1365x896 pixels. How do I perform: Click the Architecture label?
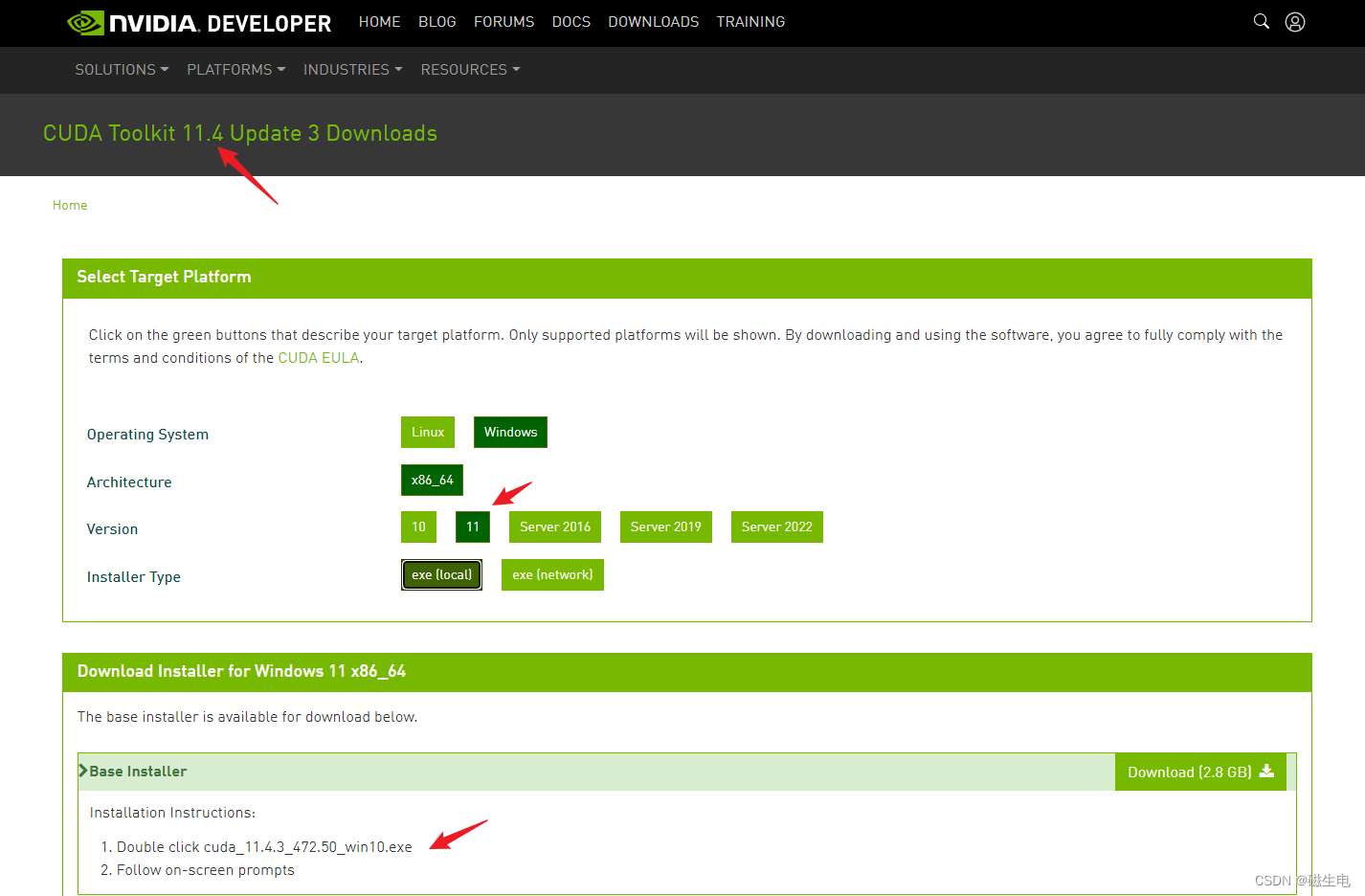point(129,482)
